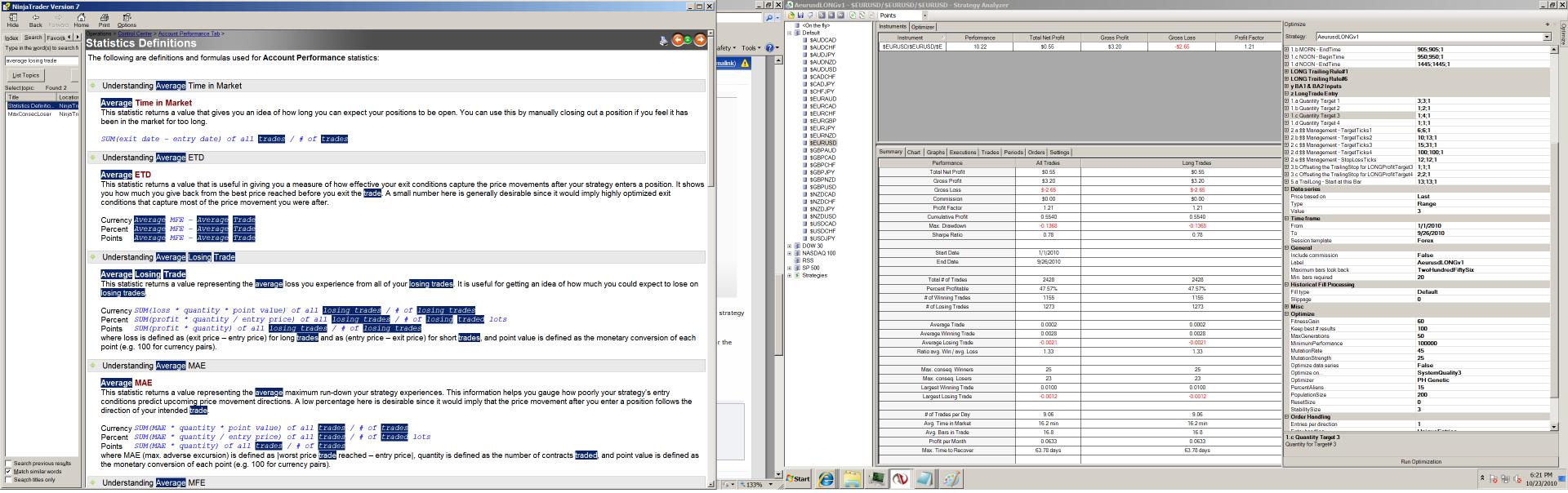Click the orange next topic arrow
The height and width of the screenshot is (493, 1568).
(700, 40)
